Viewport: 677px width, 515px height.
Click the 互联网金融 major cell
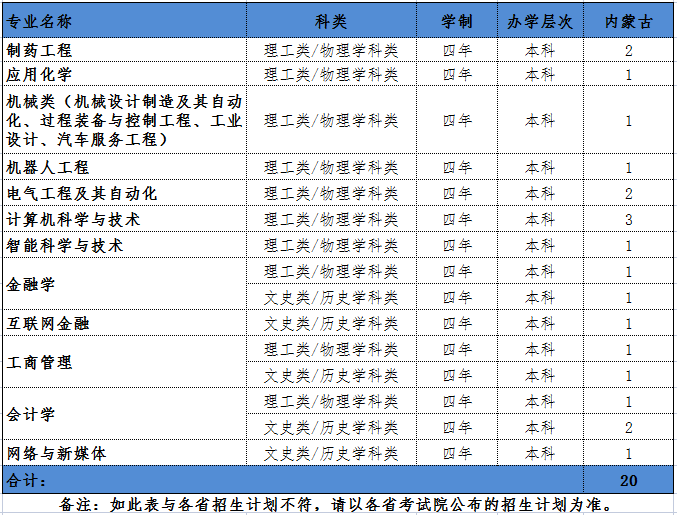pyautogui.click(x=125, y=323)
